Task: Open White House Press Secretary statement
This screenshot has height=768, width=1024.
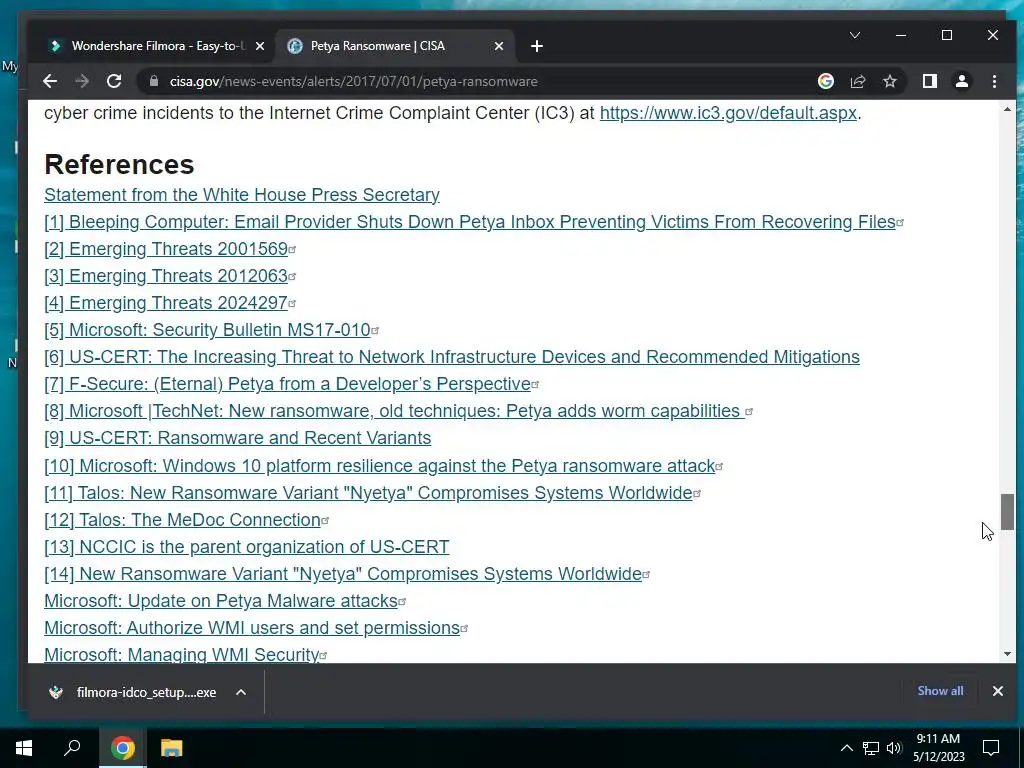Action: point(242,195)
